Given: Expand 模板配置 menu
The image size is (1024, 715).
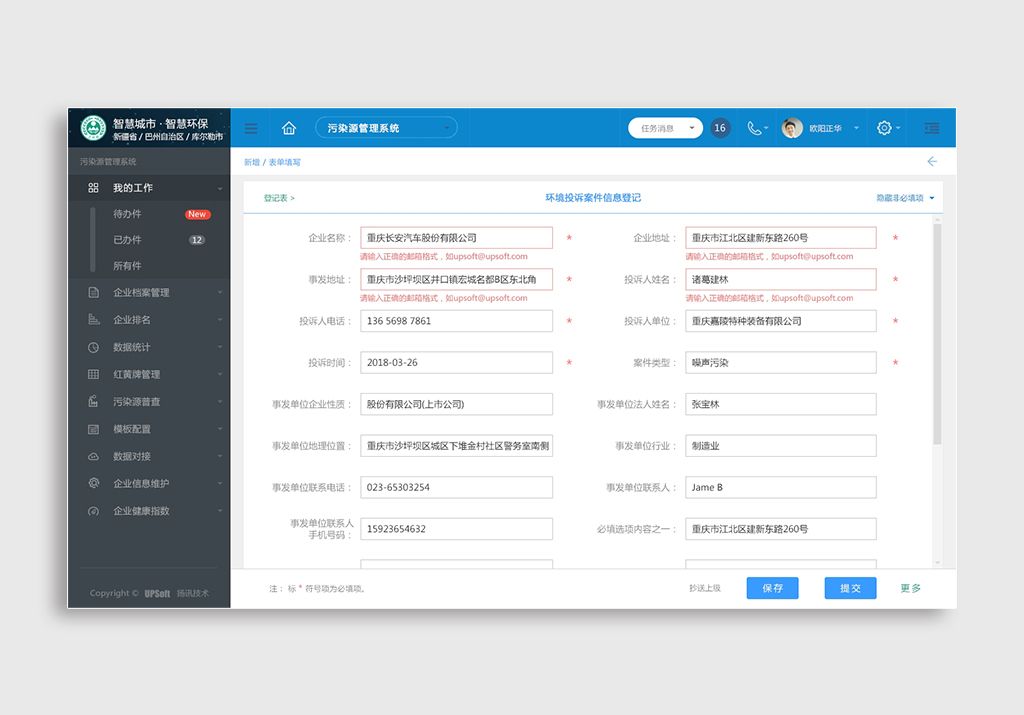Looking at the screenshot, I should point(149,429).
